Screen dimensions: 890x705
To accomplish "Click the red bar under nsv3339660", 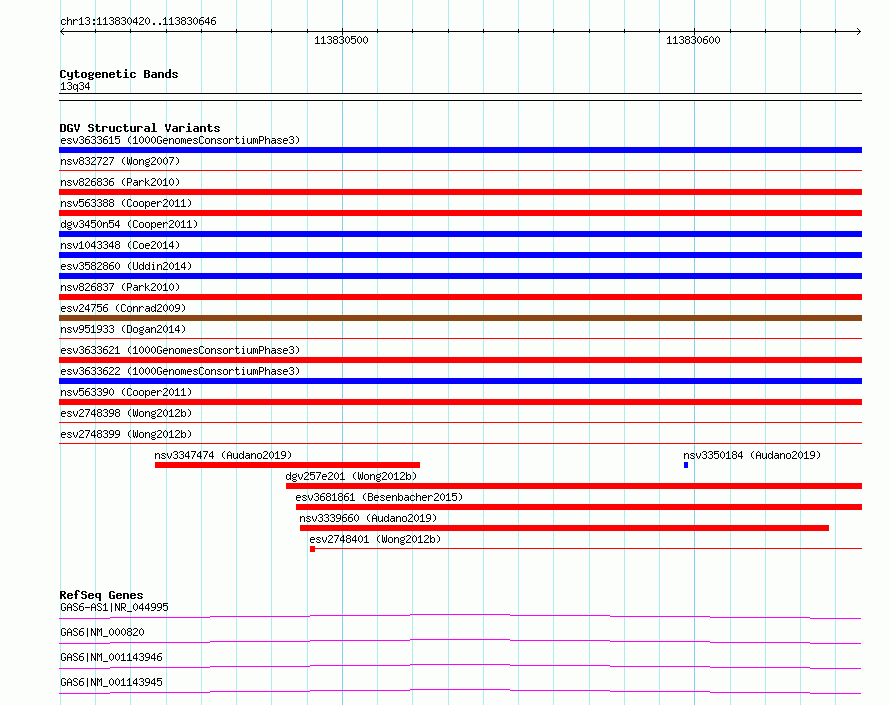I will coord(564,528).
